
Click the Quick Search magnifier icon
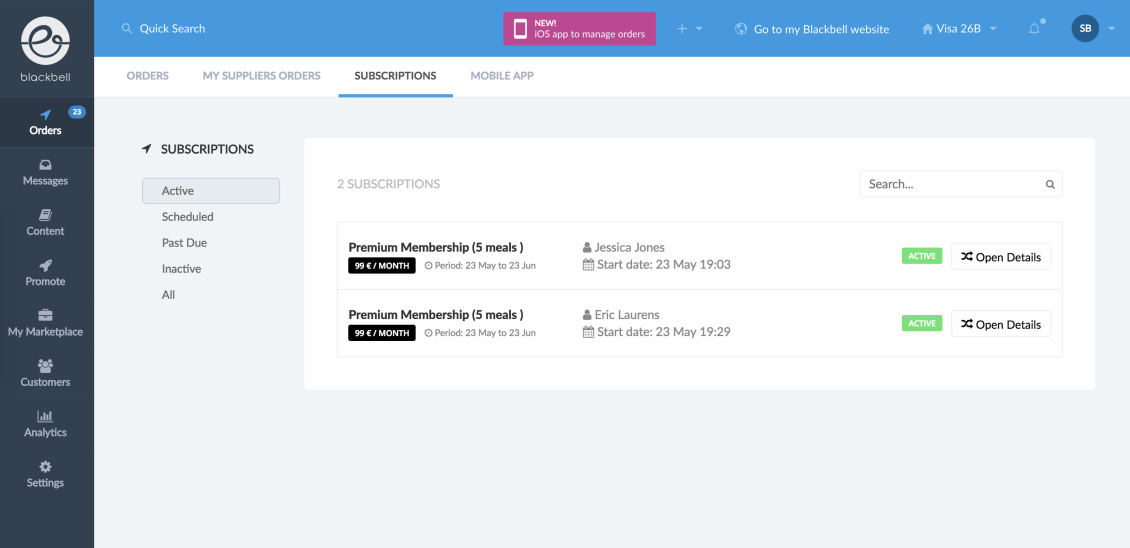coord(127,29)
